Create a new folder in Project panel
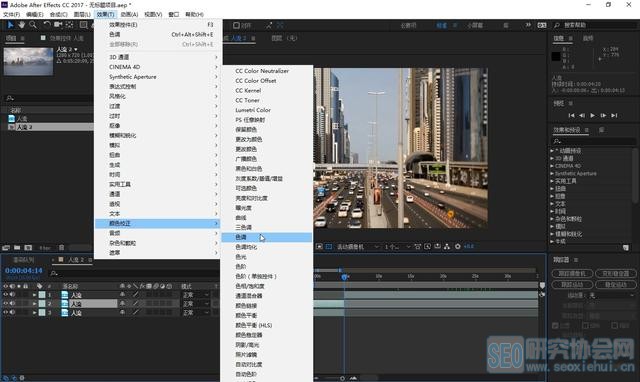The width and height of the screenshot is (640, 382). (x=17, y=248)
